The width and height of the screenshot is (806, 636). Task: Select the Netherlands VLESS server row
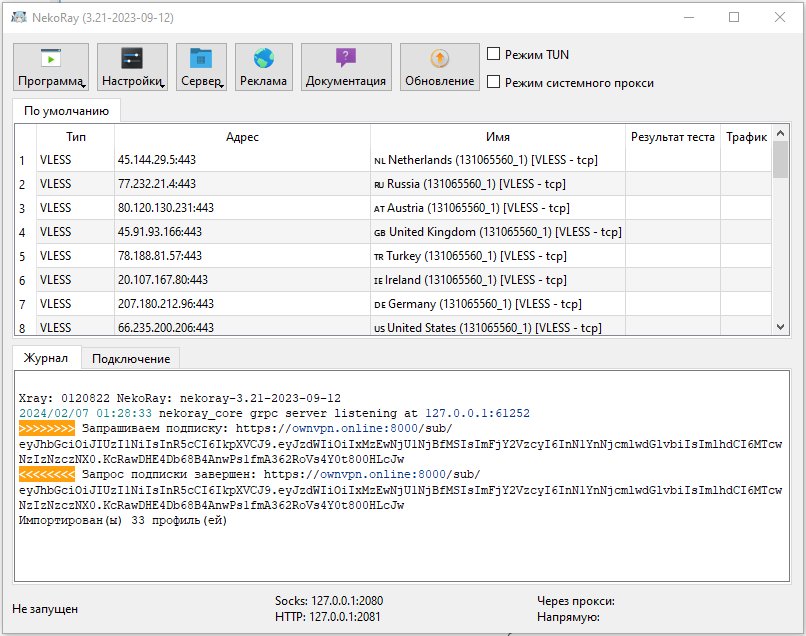(x=393, y=160)
